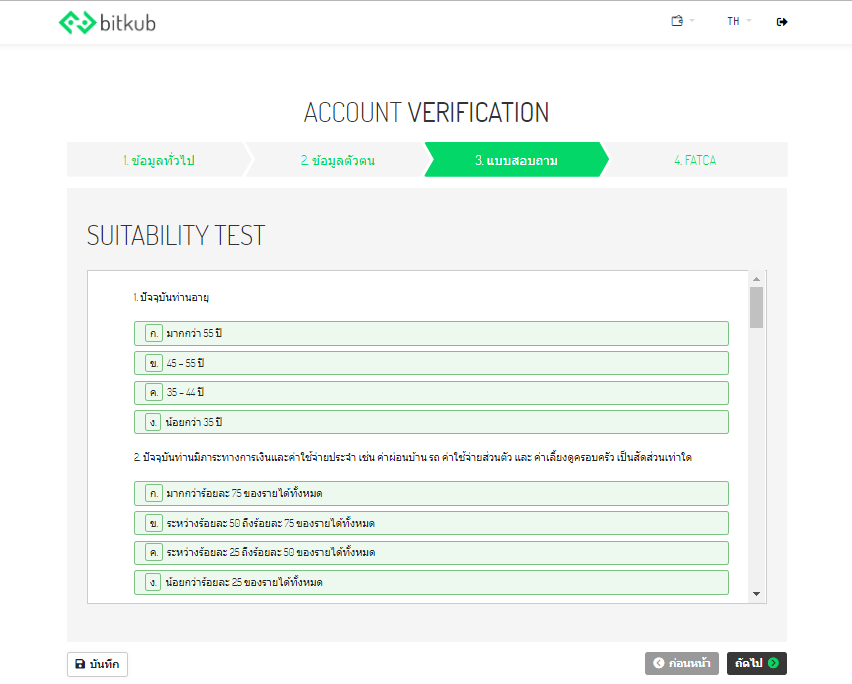Select age option 45 - 55 ปี

[x=431, y=363]
